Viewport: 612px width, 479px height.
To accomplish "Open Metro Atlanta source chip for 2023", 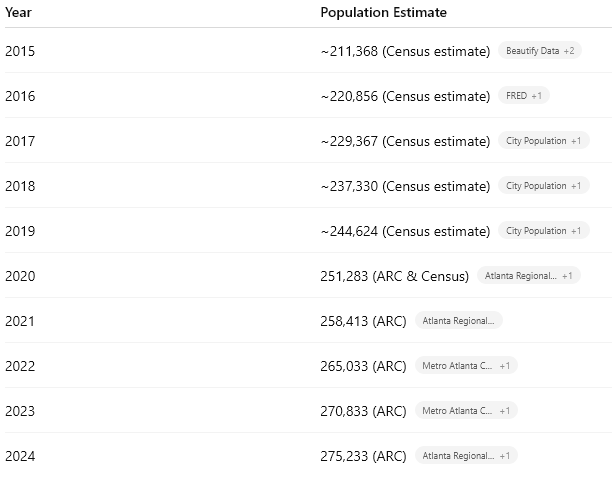I will pyautogui.click(x=466, y=411).
